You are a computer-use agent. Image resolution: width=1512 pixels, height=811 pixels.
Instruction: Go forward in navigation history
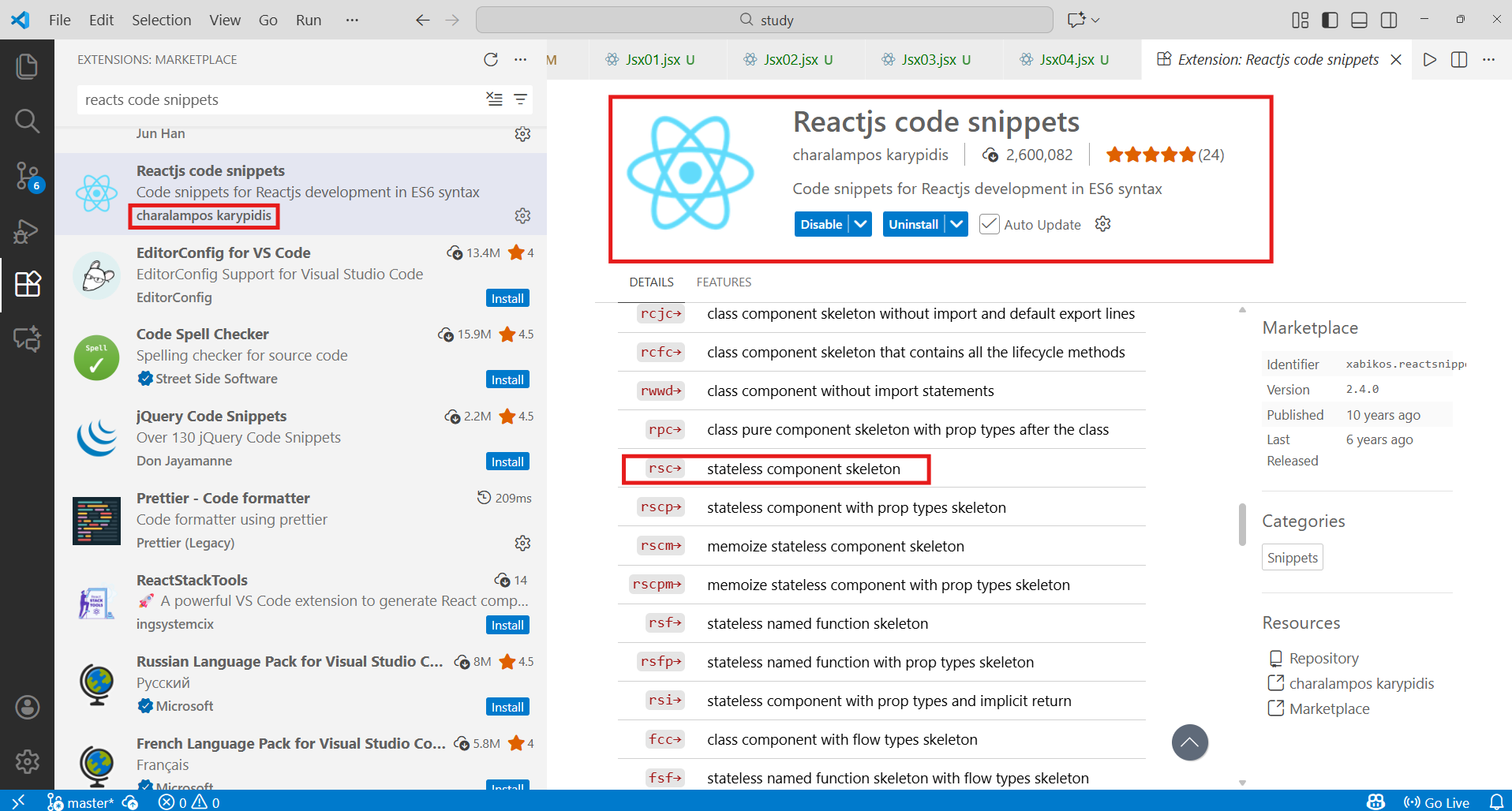pos(452,20)
